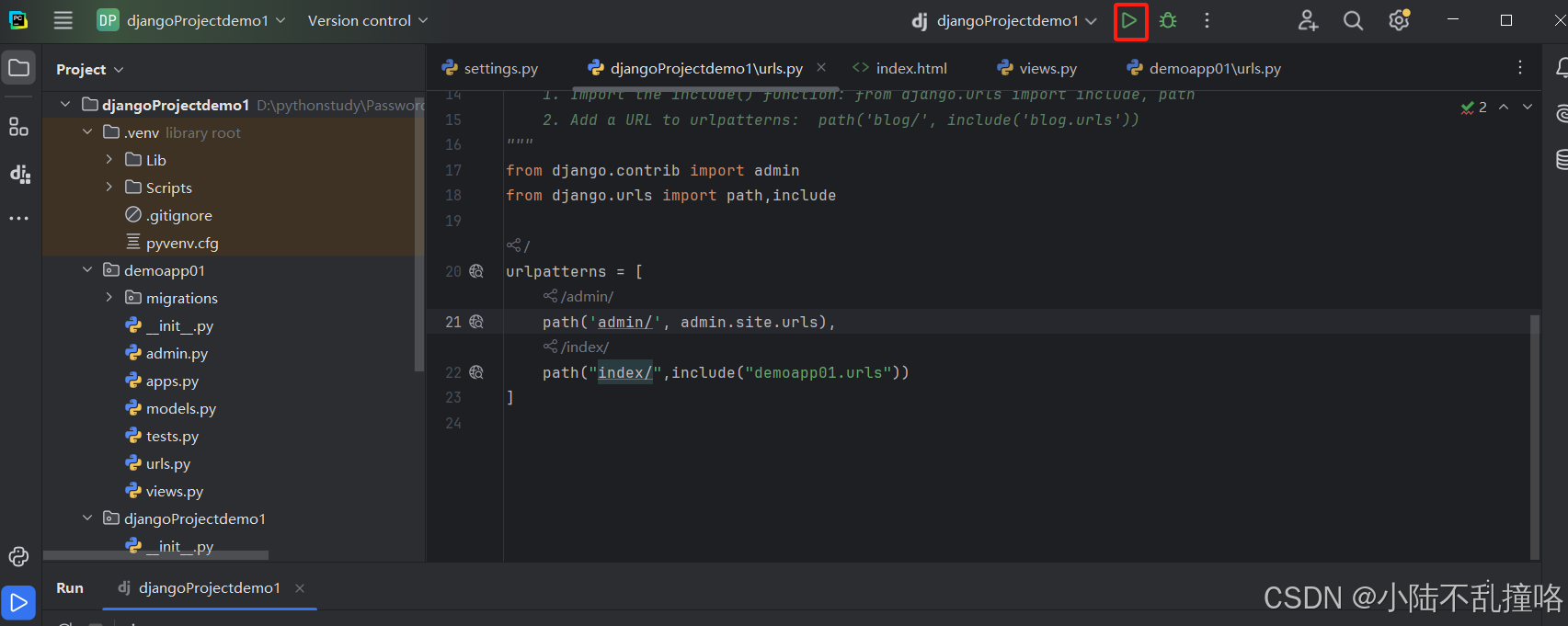Viewport: 1568px width, 626px height.
Task: Click the /index/ URL inlay hint
Action: pyautogui.click(x=576, y=347)
